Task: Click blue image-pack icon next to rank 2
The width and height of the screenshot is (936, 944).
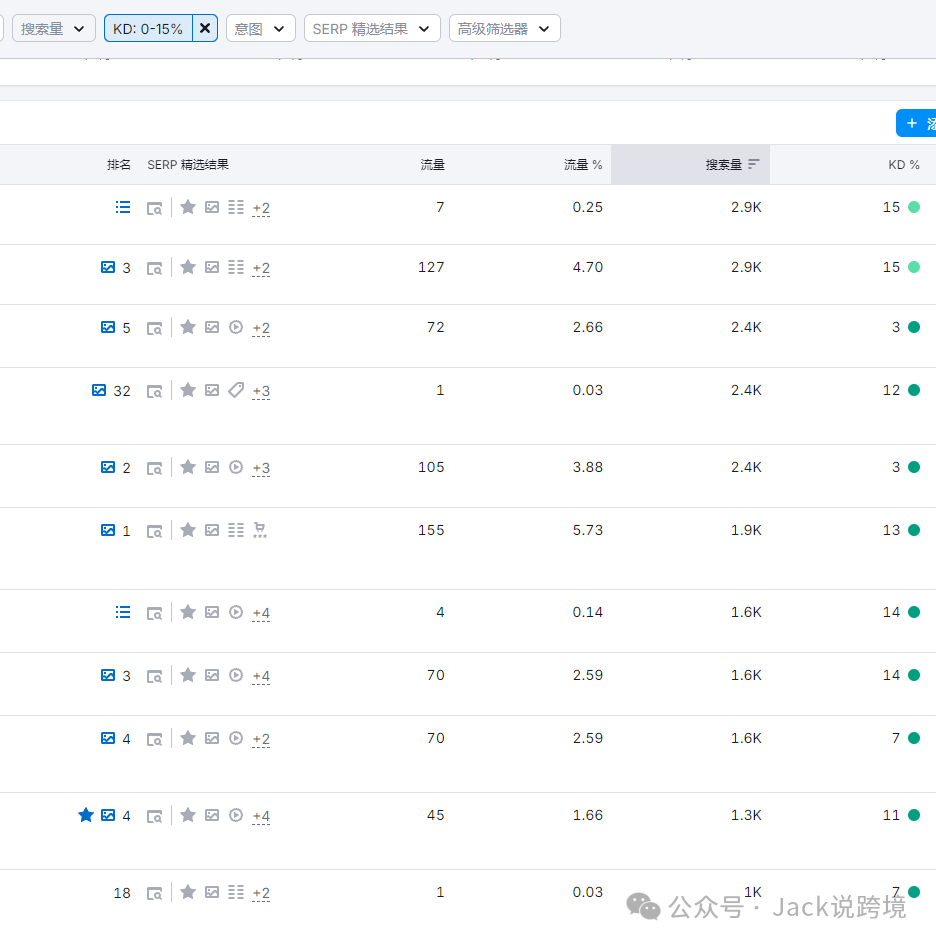Action: [x=108, y=467]
